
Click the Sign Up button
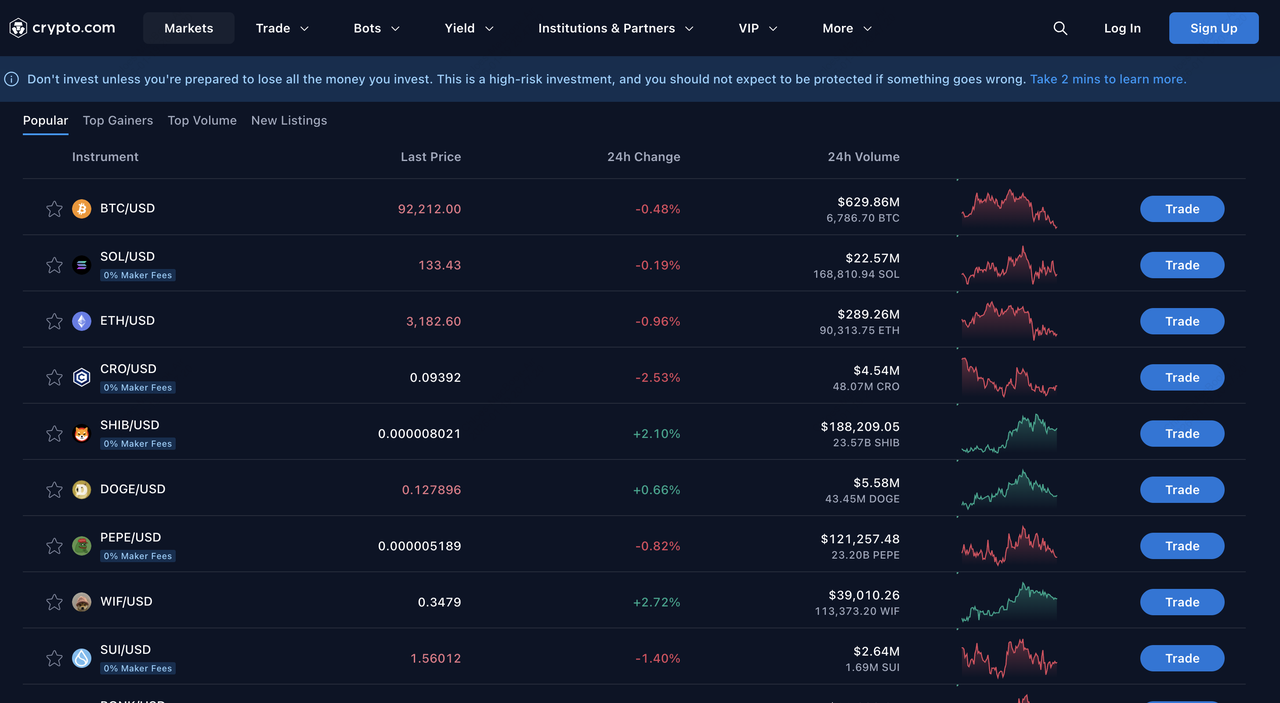[1213, 28]
